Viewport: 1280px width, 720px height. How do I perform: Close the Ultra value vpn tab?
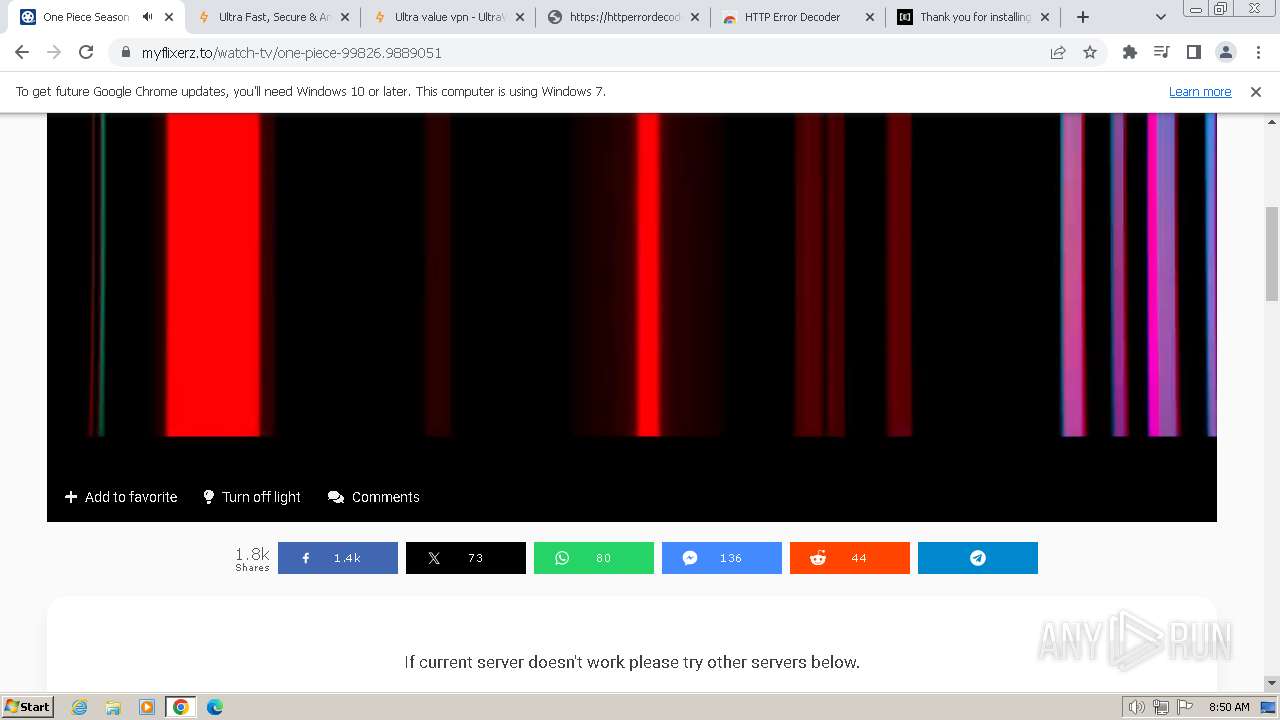tap(520, 17)
